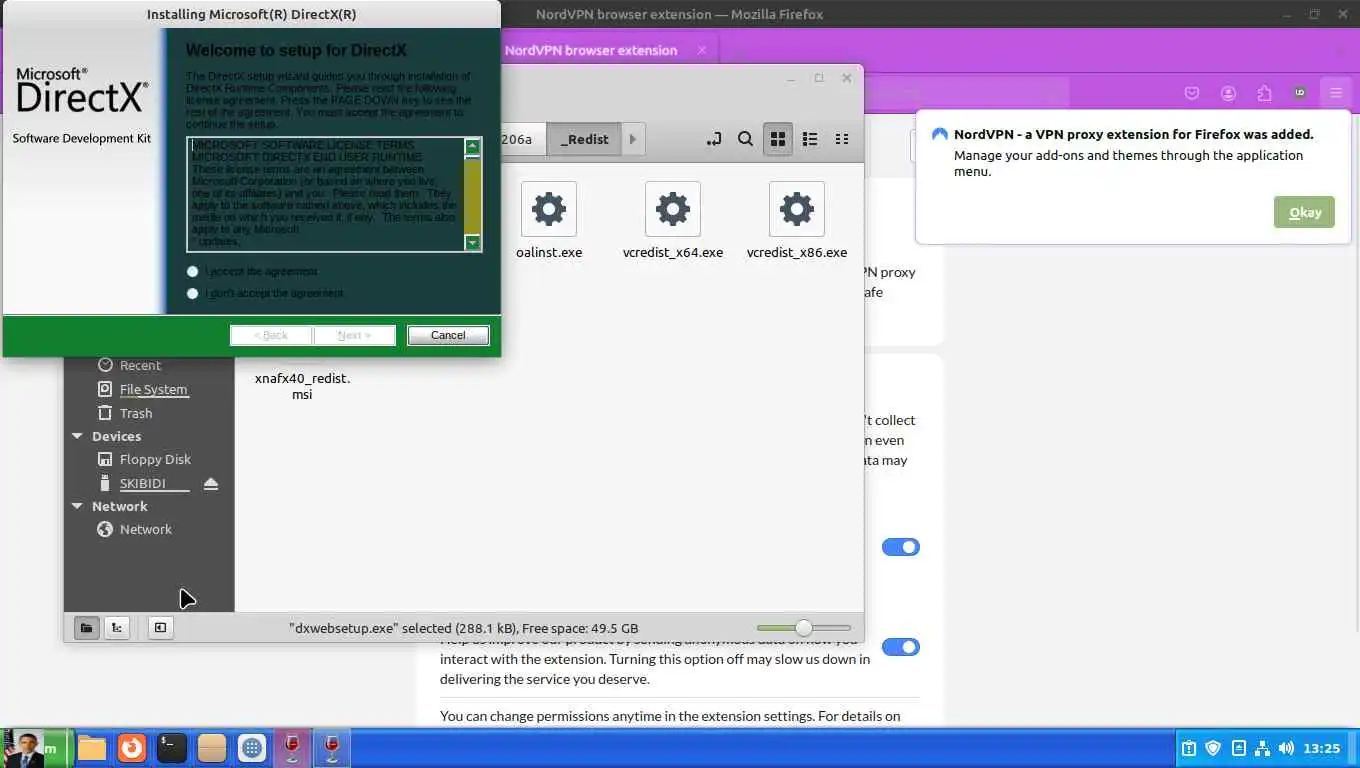Click Okay in the NordVPN notification

pos(1305,212)
